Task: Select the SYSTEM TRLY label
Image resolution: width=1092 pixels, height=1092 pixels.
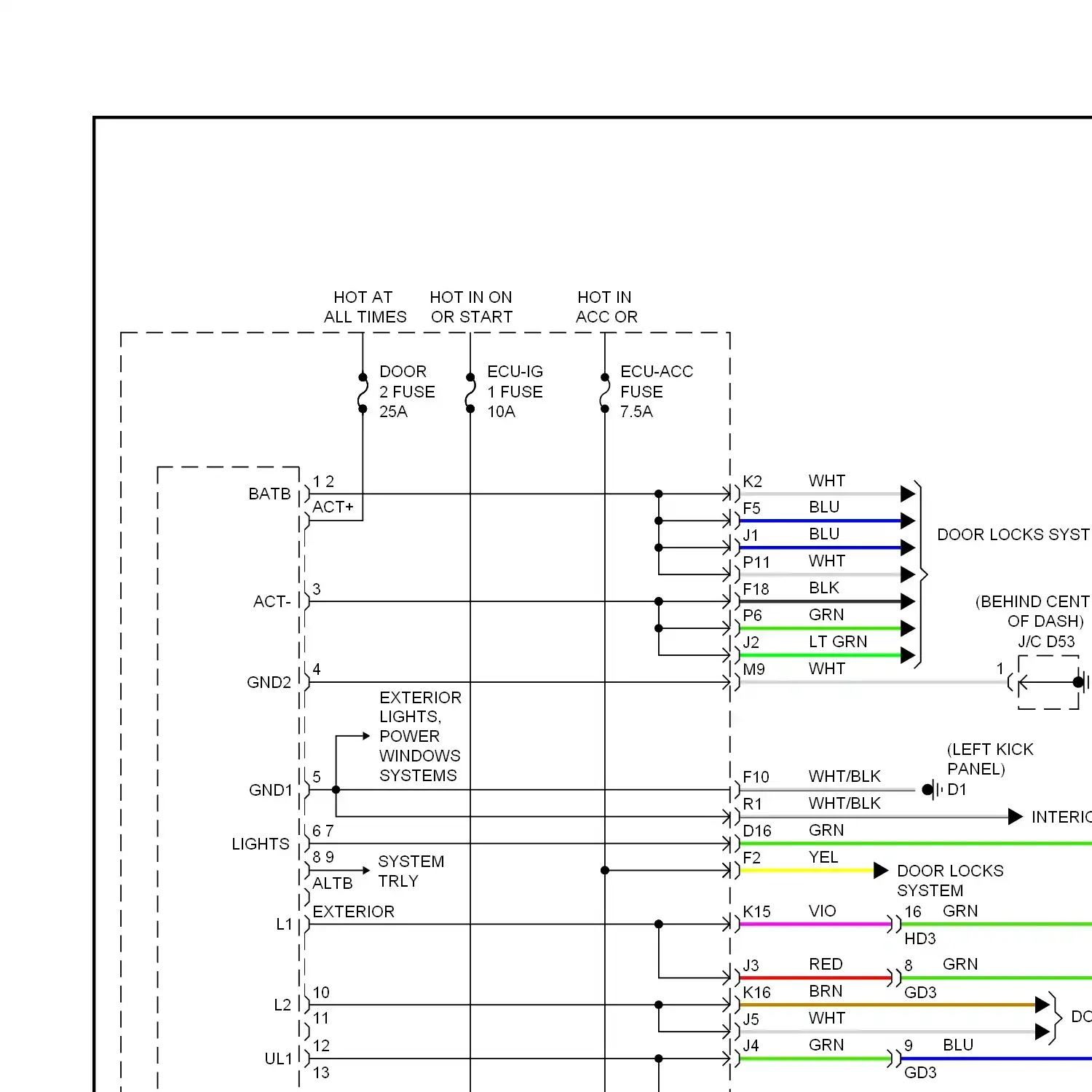Action: click(x=411, y=871)
